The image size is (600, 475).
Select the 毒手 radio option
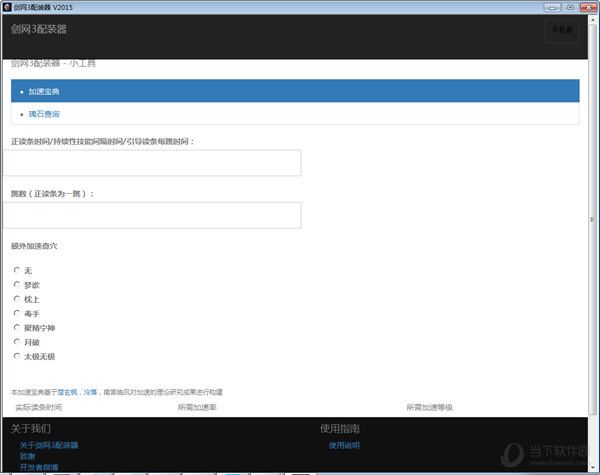(16, 313)
